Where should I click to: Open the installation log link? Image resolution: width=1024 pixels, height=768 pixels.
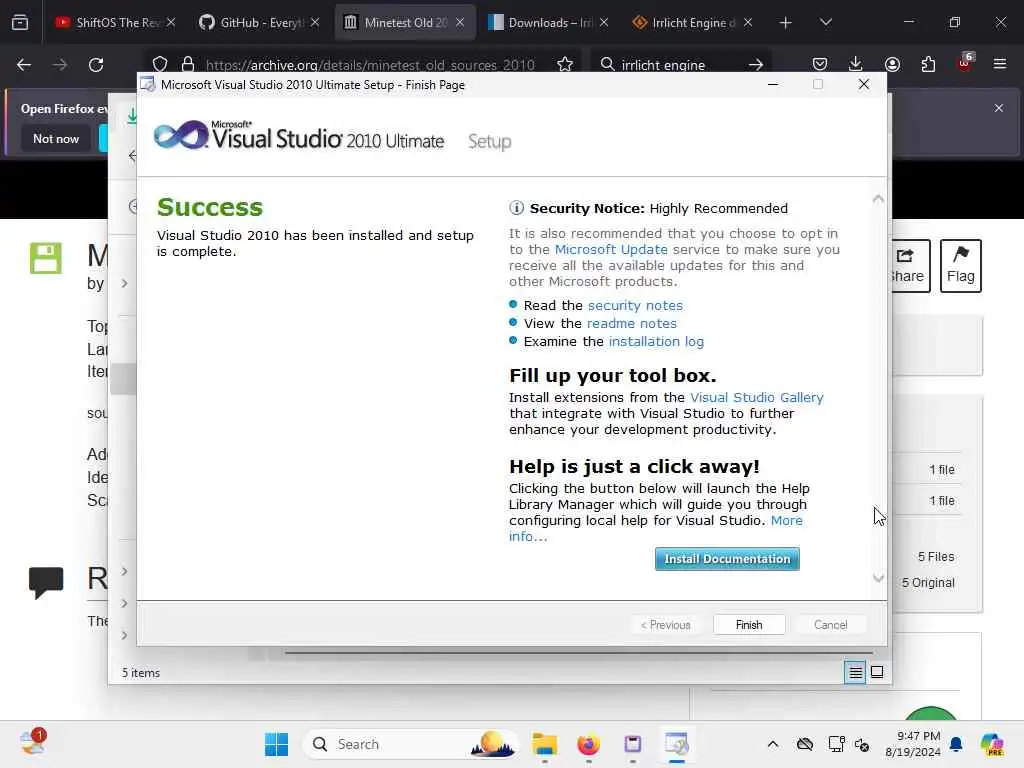point(656,342)
